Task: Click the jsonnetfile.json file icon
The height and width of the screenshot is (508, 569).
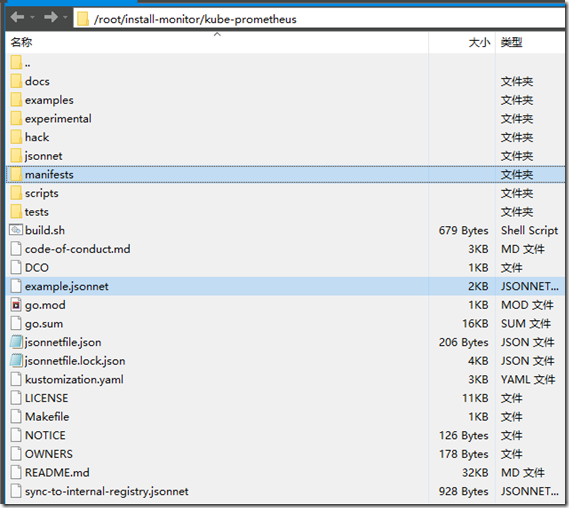Action: pyautogui.click(x=16, y=342)
